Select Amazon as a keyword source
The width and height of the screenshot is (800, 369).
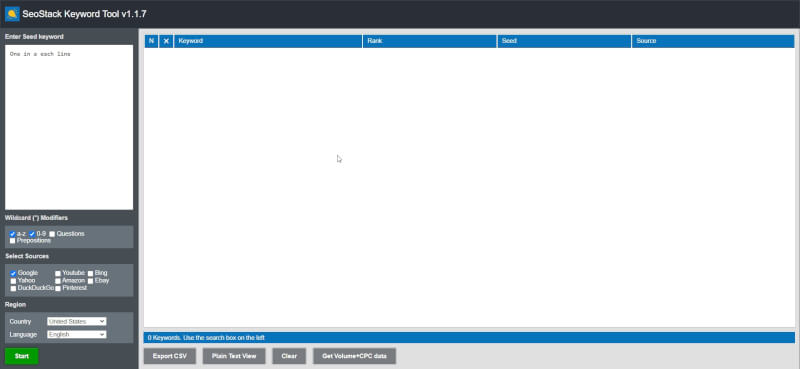click(x=58, y=281)
